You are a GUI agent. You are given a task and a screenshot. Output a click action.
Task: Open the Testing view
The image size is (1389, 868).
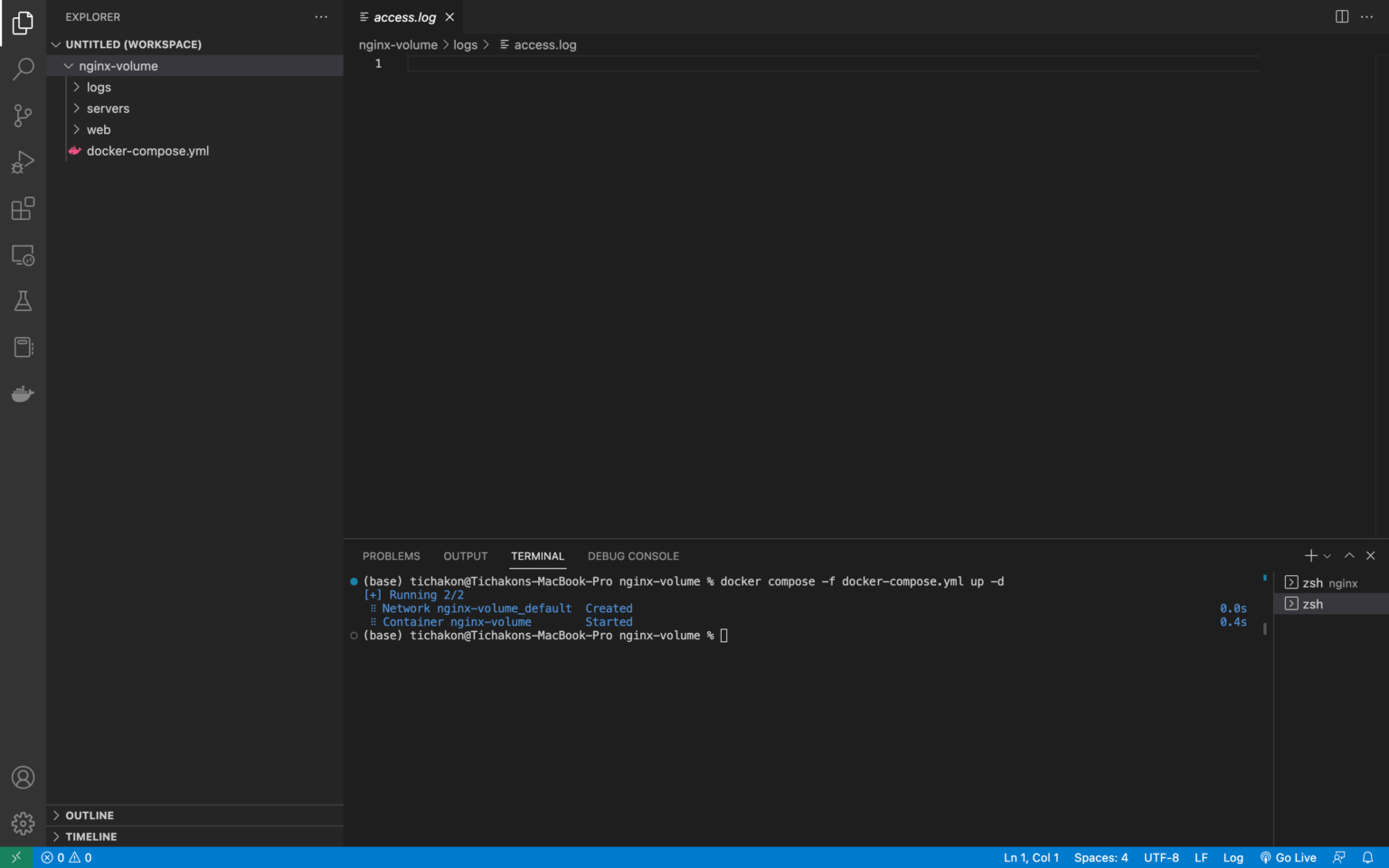tap(23, 300)
